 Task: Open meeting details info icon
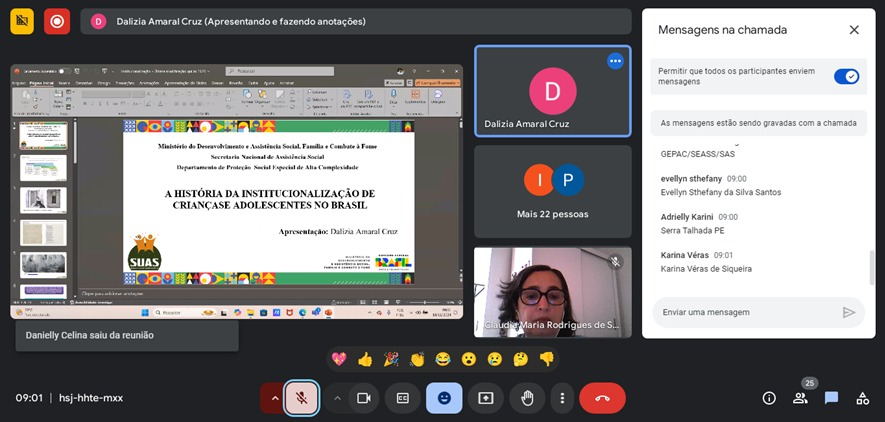click(x=769, y=398)
